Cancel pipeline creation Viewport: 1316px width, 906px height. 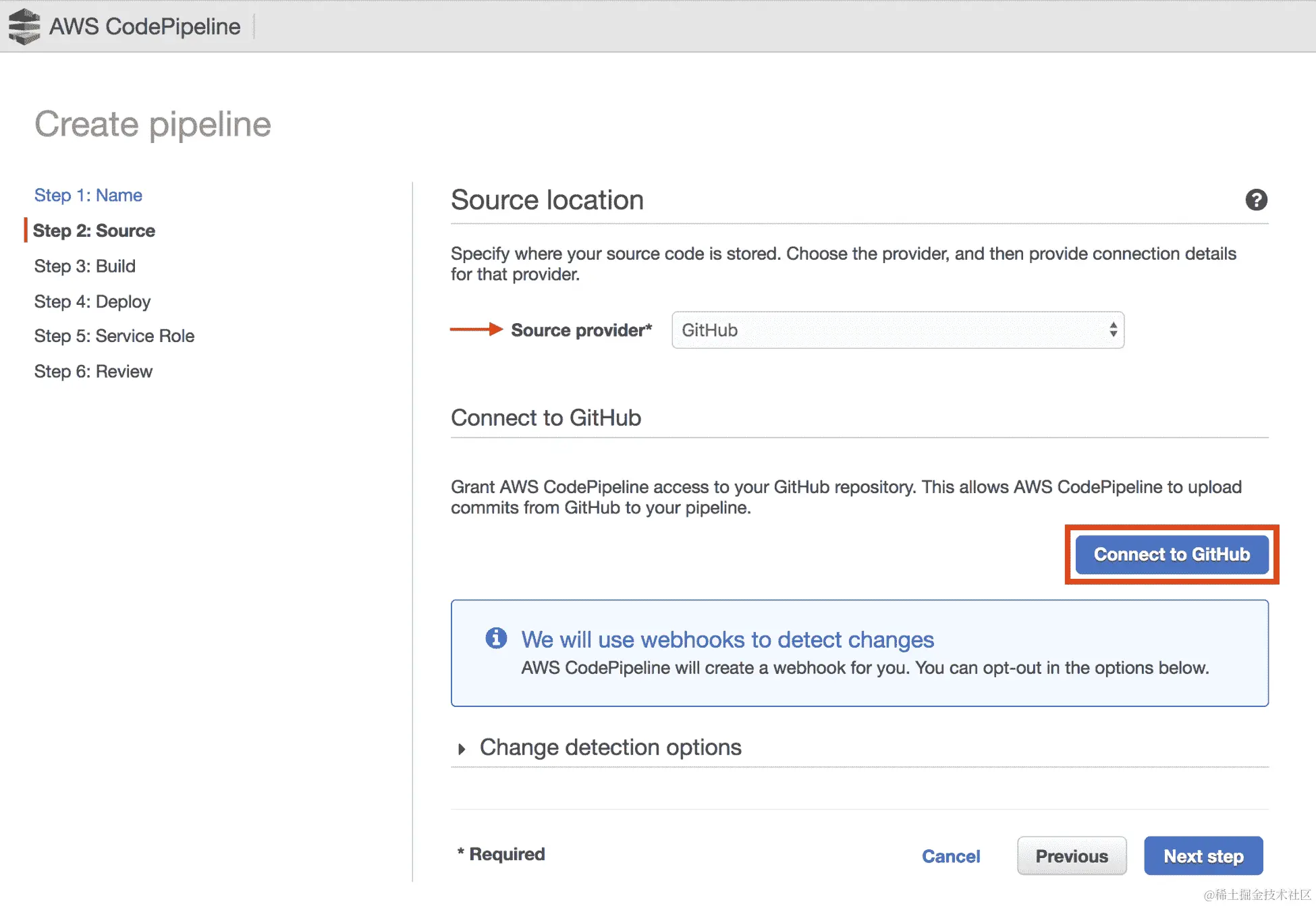[950, 856]
